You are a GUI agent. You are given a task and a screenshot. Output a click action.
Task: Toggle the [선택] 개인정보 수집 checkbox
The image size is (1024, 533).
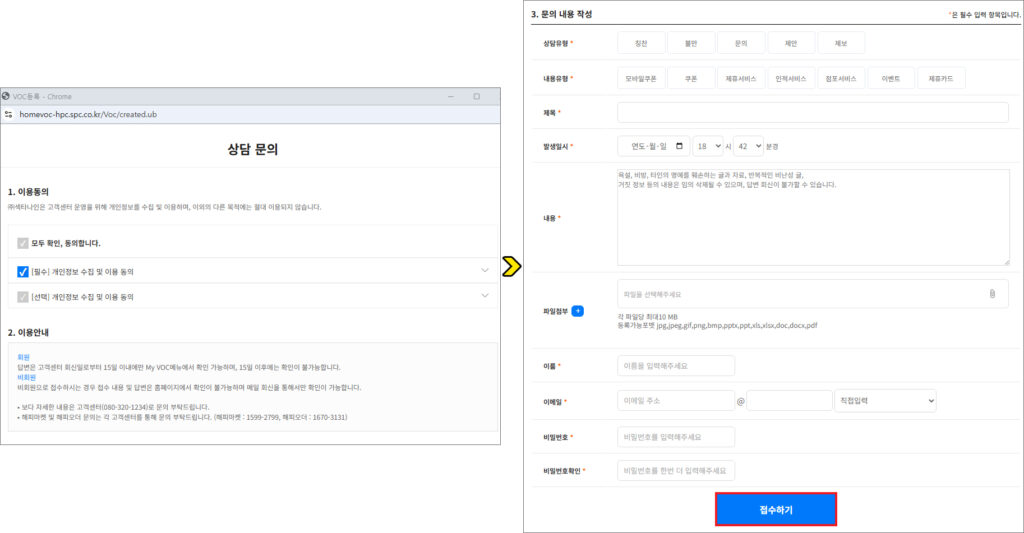click(23, 297)
